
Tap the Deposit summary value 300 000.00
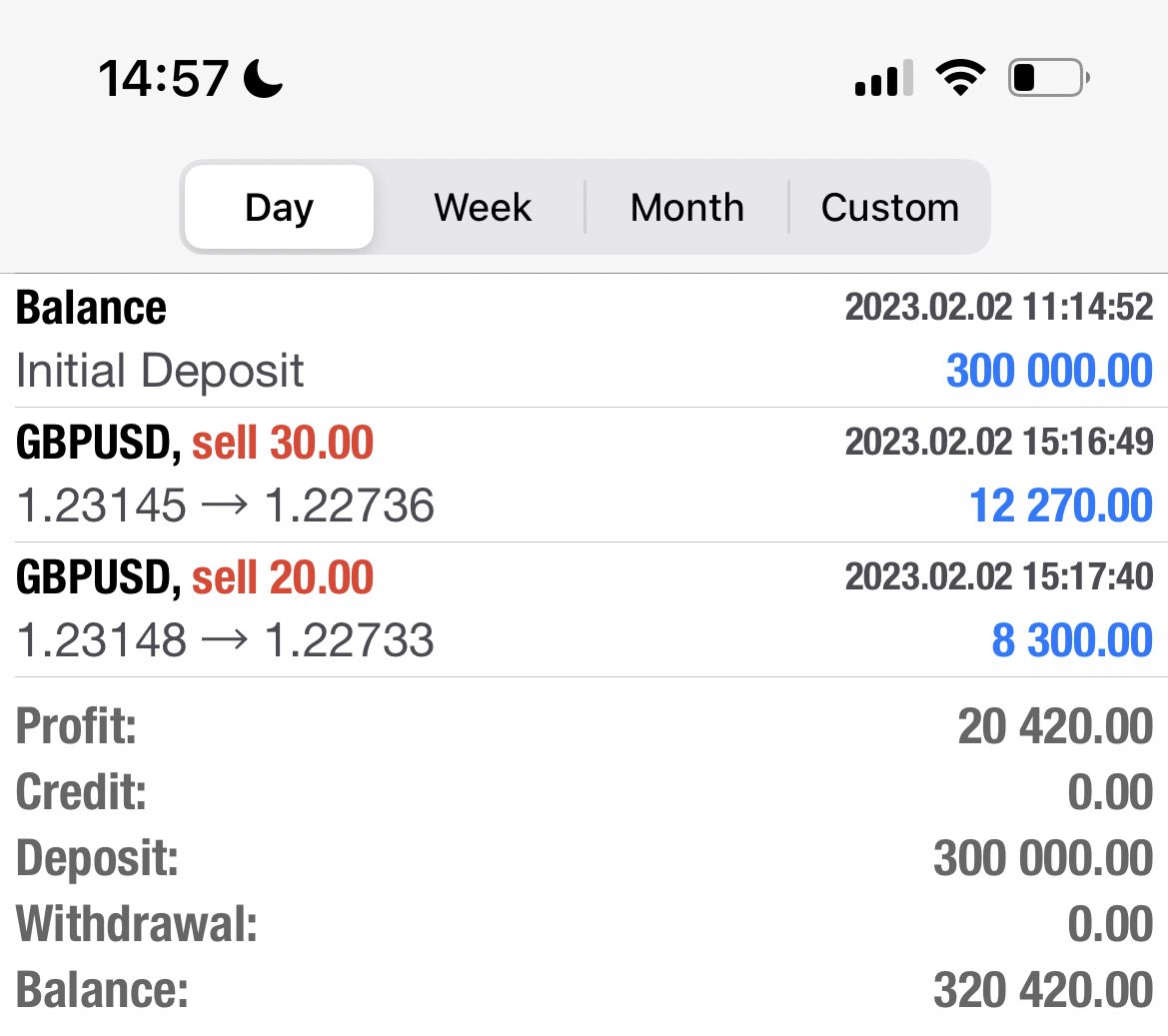(1043, 858)
